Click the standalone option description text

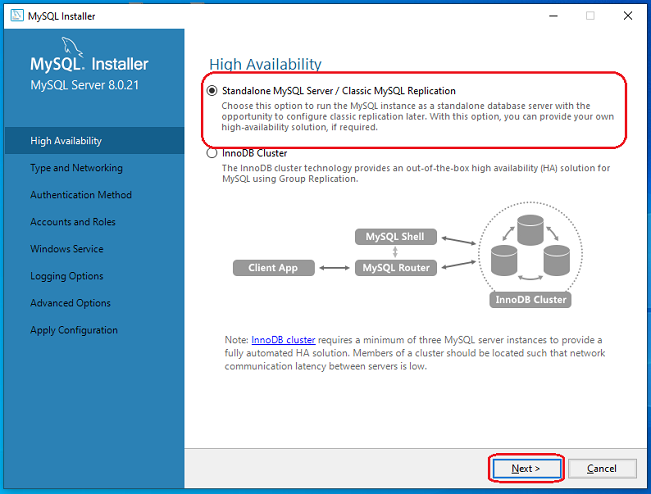(417, 117)
